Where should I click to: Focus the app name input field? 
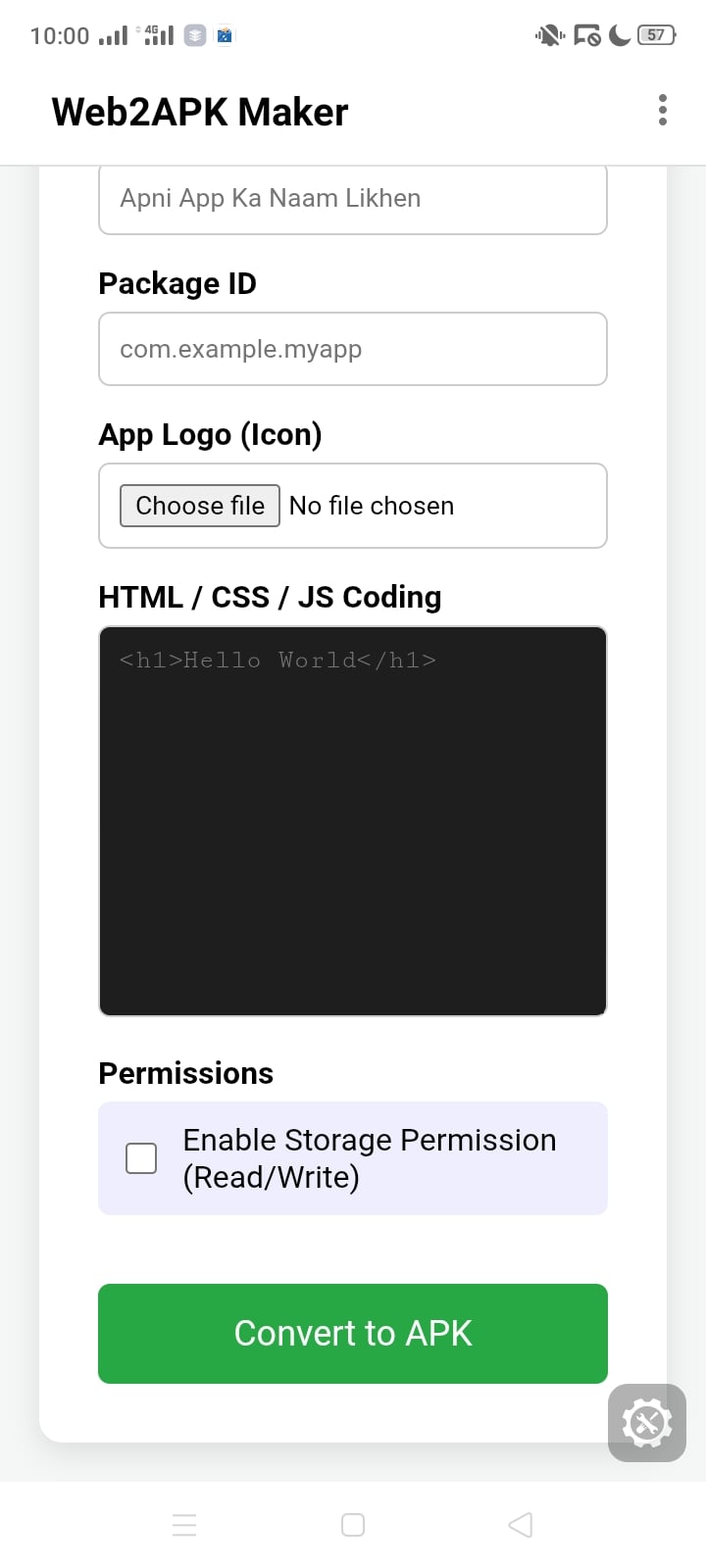click(353, 199)
